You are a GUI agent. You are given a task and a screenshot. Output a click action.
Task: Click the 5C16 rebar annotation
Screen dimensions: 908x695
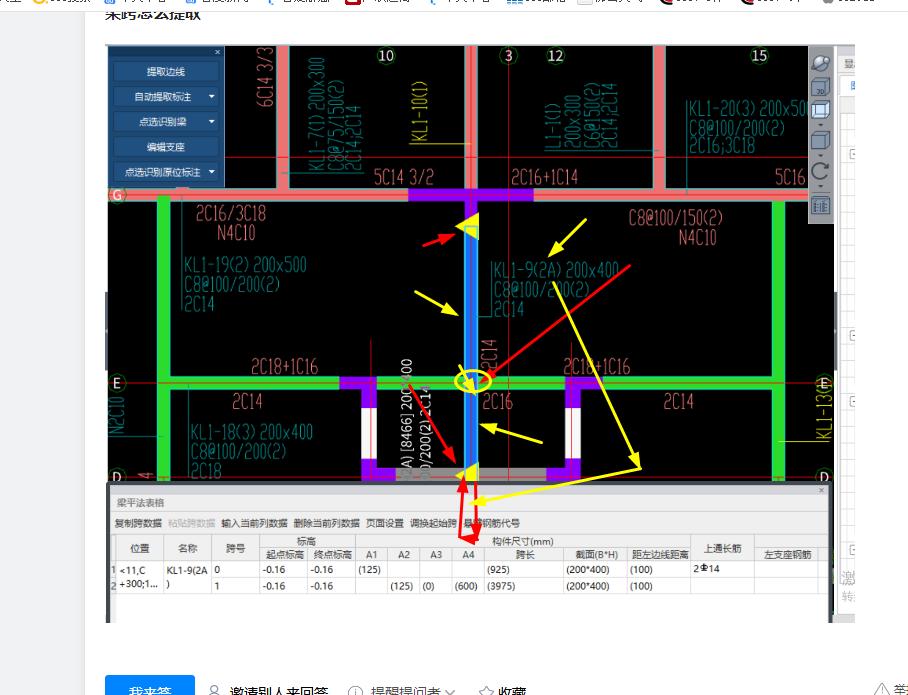(x=790, y=177)
